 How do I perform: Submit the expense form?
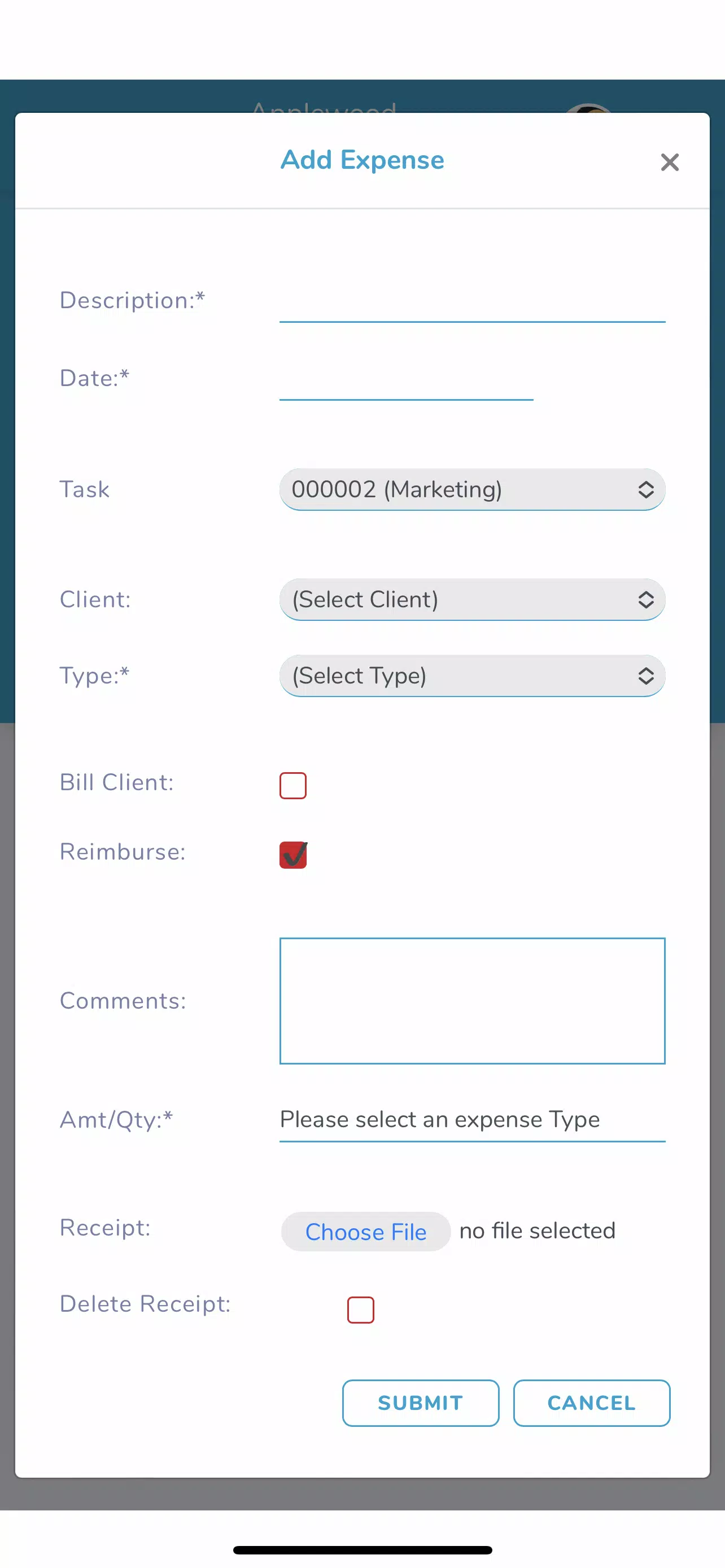[x=421, y=1403]
